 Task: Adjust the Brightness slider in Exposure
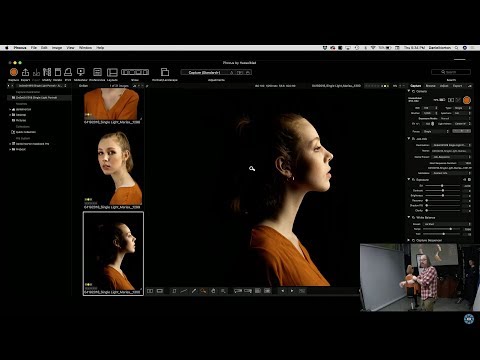coord(443,195)
